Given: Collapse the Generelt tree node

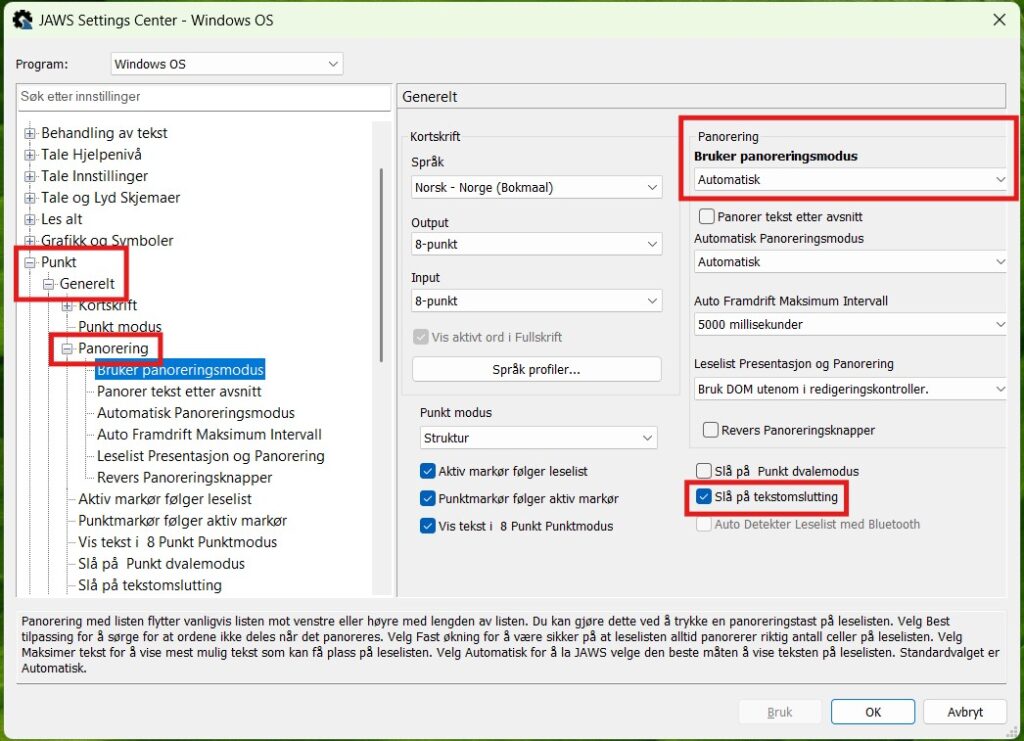Looking at the screenshot, I should click(48, 284).
